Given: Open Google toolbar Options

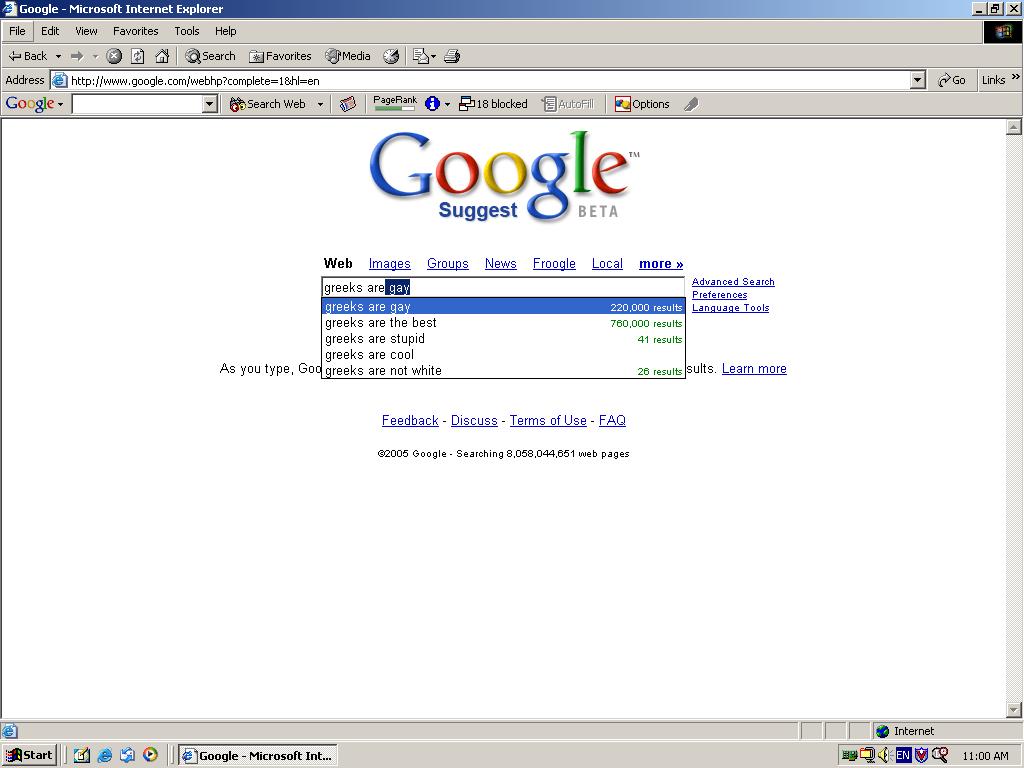Looking at the screenshot, I should tap(642, 104).
